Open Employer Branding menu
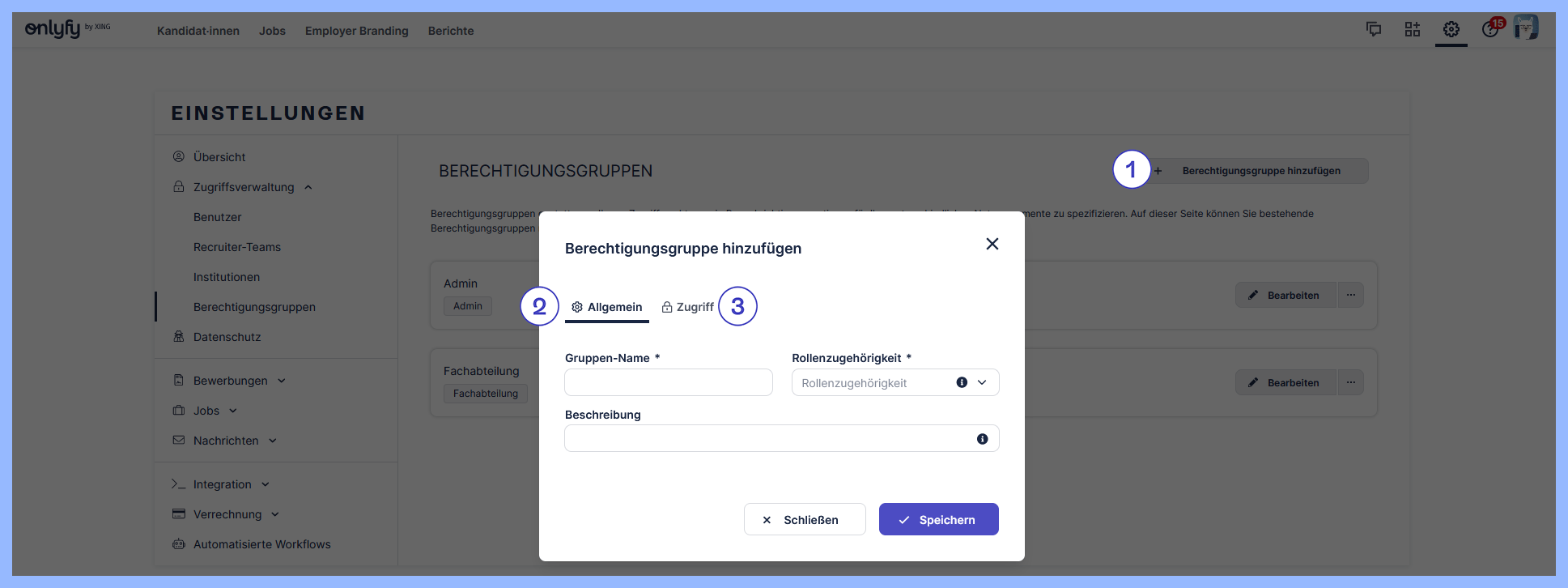Viewport: 1568px width, 588px height. click(357, 31)
